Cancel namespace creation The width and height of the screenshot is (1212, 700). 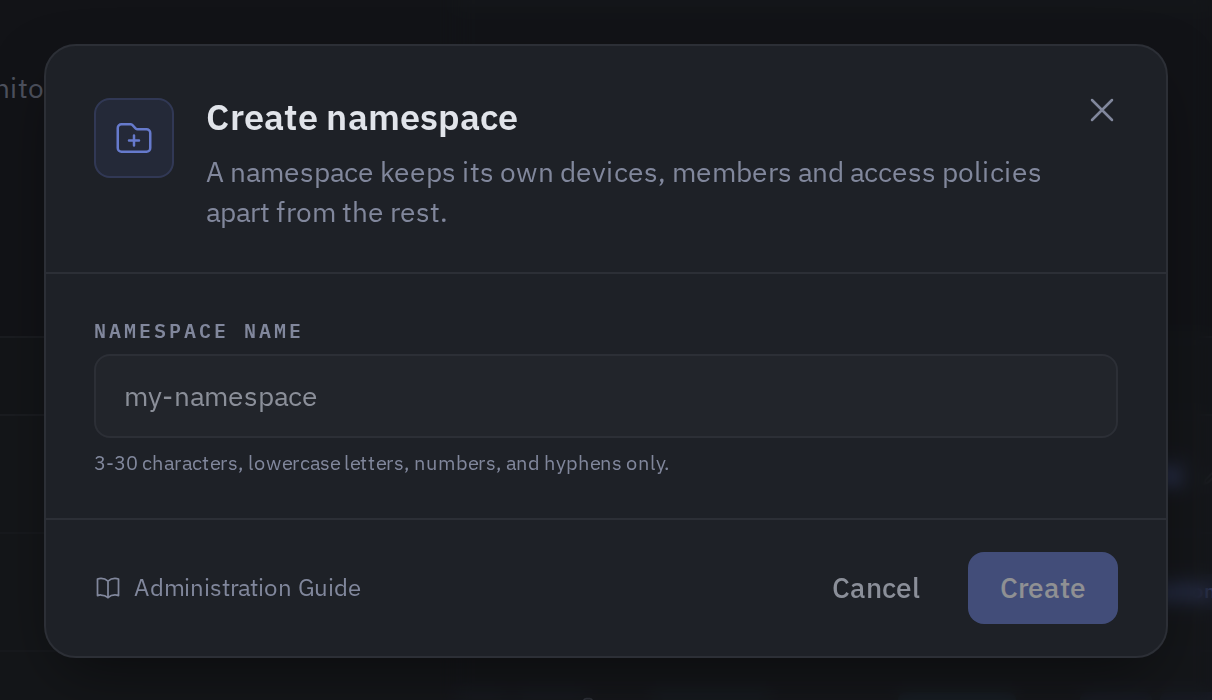pyautogui.click(x=876, y=588)
